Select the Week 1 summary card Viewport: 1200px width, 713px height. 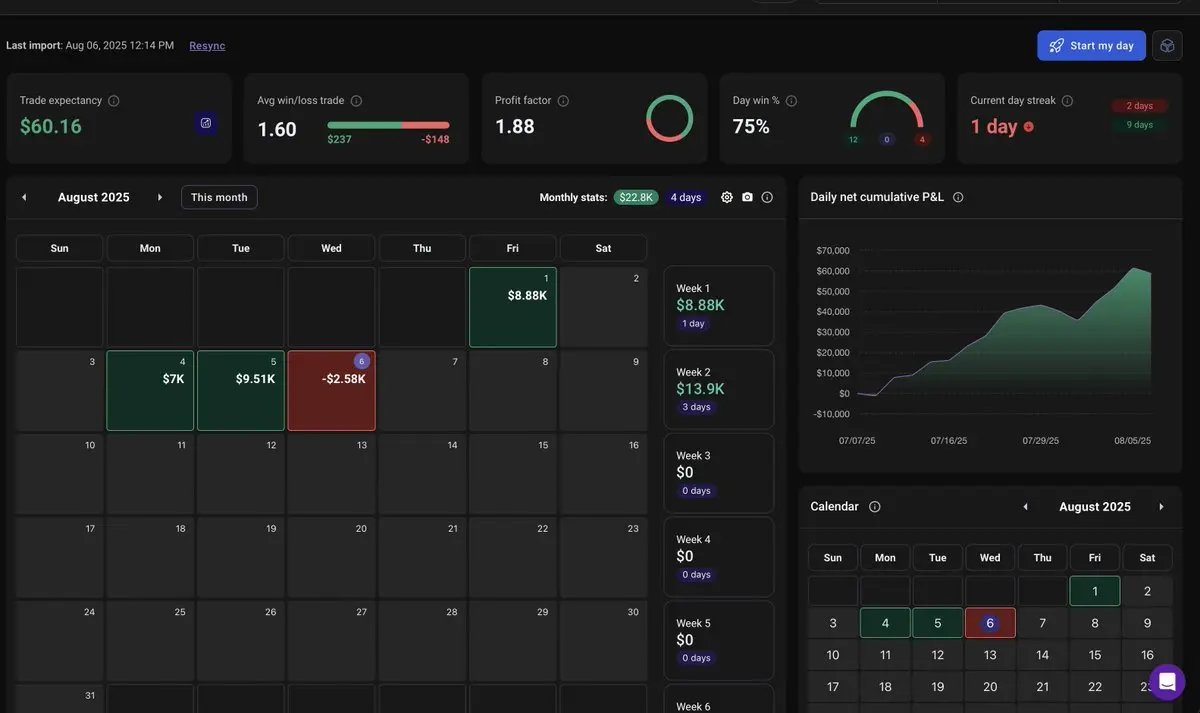tap(719, 306)
